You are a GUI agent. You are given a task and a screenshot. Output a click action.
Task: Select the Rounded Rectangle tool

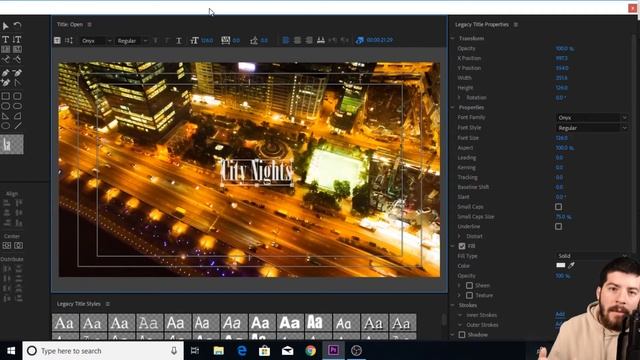[17, 106]
